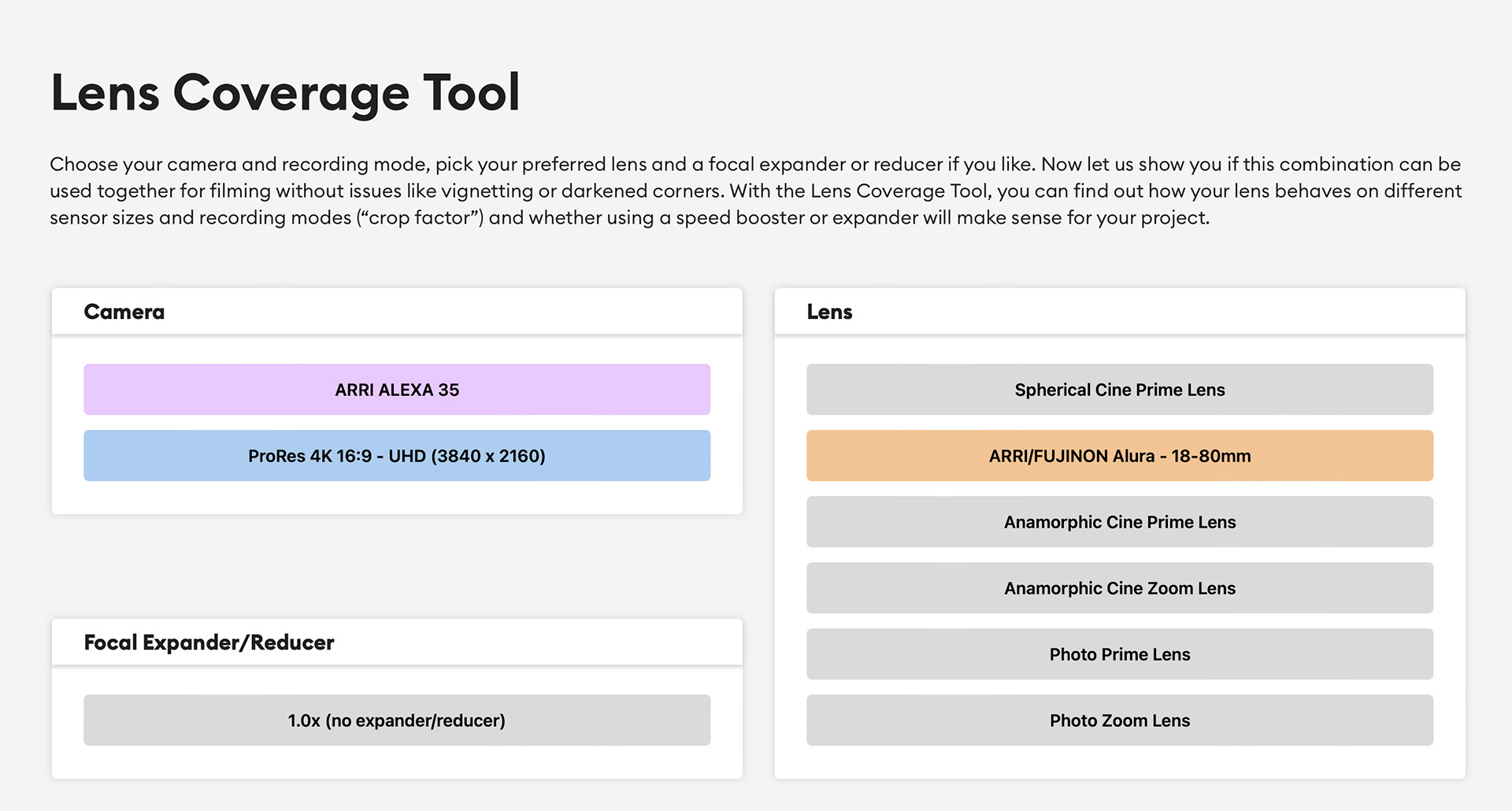Viewport: 1512px width, 811px height.
Task: Select the ARRI ALEXA 35 camera button
Action: pyautogui.click(x=397, y=389)
